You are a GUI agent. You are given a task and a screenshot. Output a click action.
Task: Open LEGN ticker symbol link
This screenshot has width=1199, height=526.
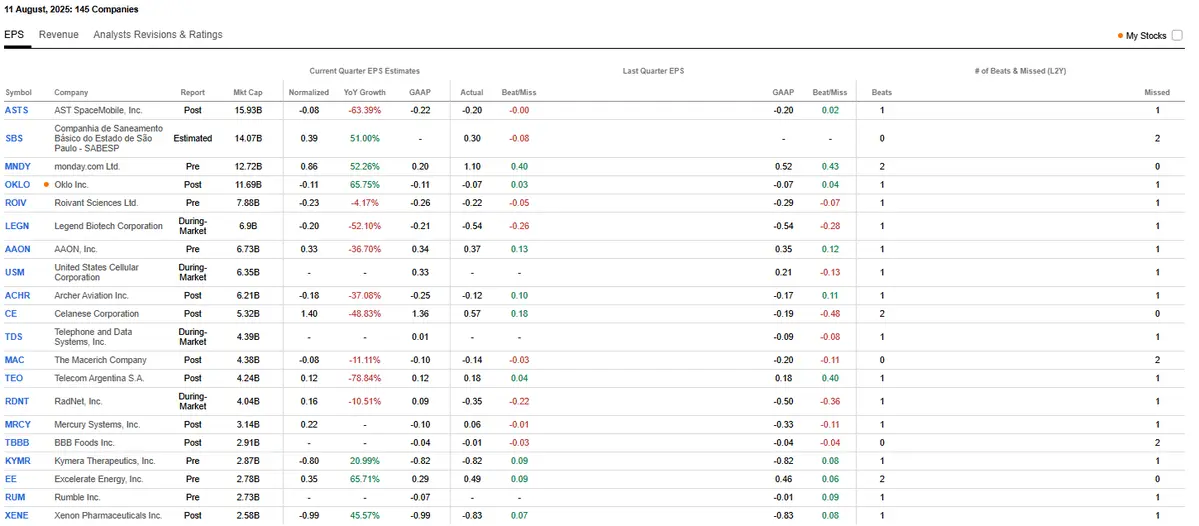tap(17, 226)
